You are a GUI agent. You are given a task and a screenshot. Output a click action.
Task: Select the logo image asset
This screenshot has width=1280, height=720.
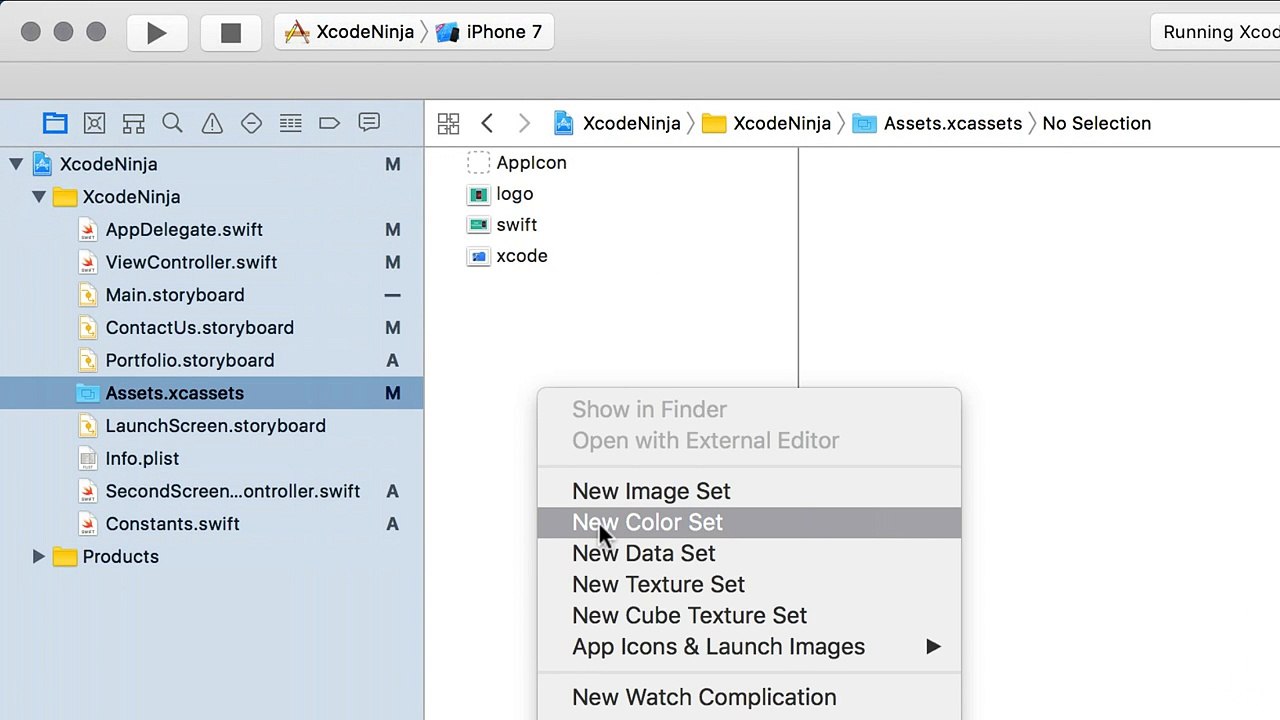pos(500,194)
